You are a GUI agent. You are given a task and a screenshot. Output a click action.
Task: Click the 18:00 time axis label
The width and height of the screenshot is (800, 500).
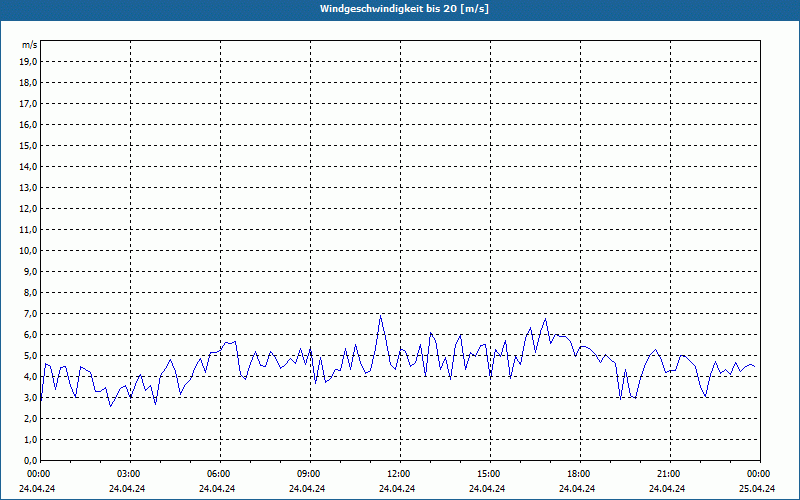point(578,474)
